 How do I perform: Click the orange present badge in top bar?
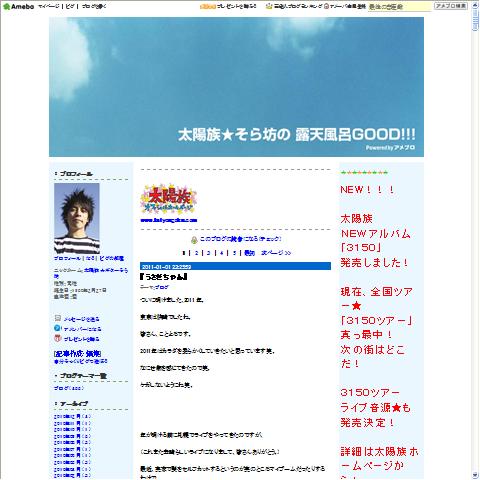pyautogui.click(x=208, y=6)
